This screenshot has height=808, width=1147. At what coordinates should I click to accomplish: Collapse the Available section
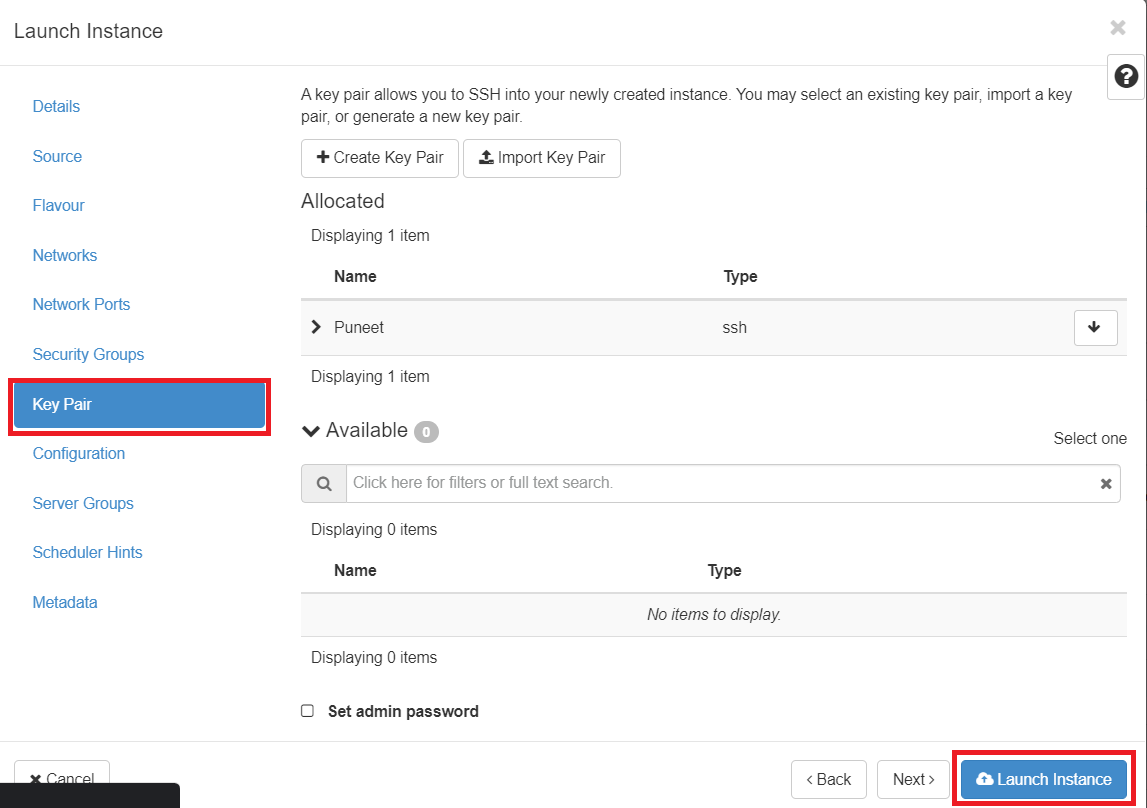coord(311,430)
